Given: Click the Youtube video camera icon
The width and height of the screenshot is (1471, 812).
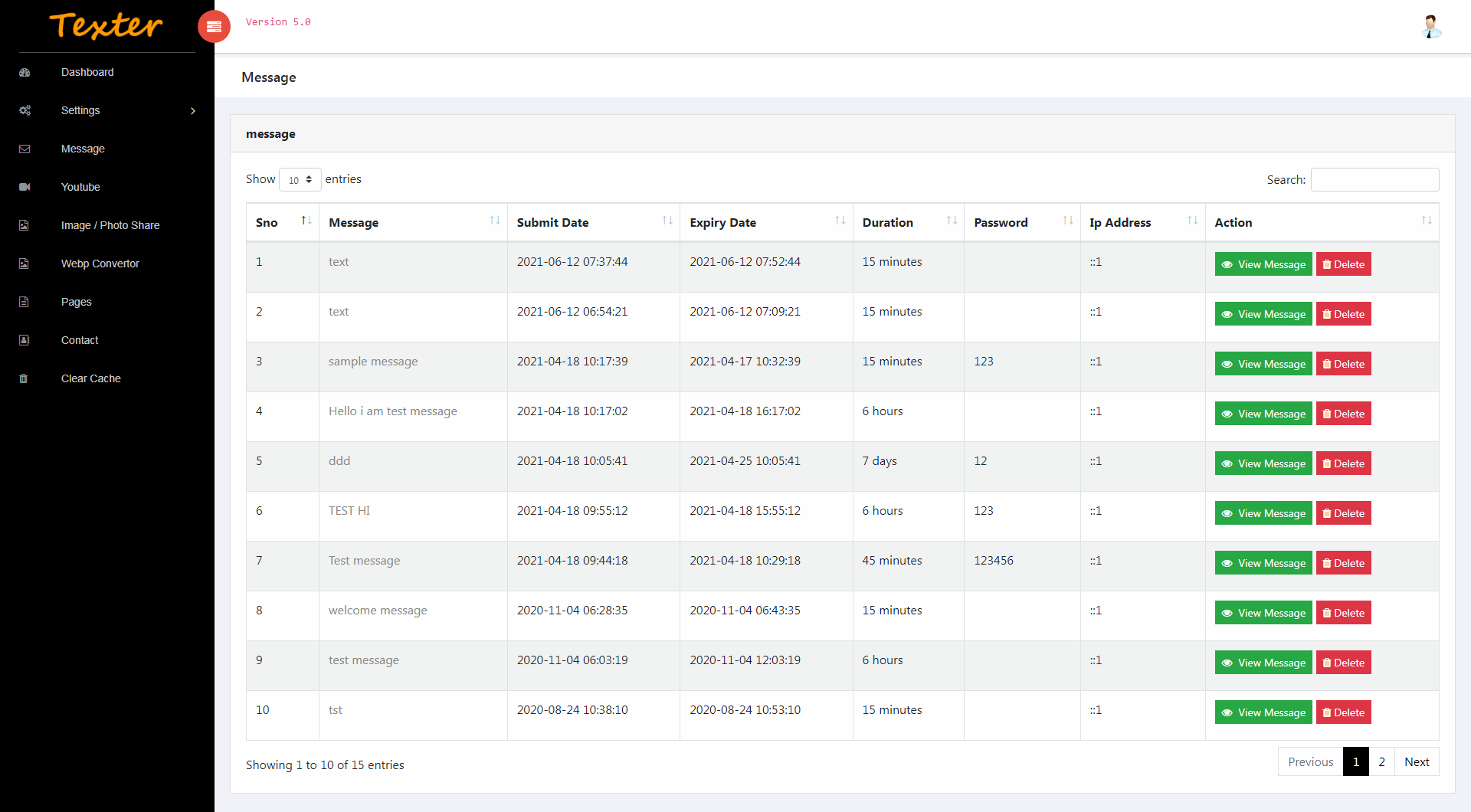Looking at the screenshot, I should (25, 188).
